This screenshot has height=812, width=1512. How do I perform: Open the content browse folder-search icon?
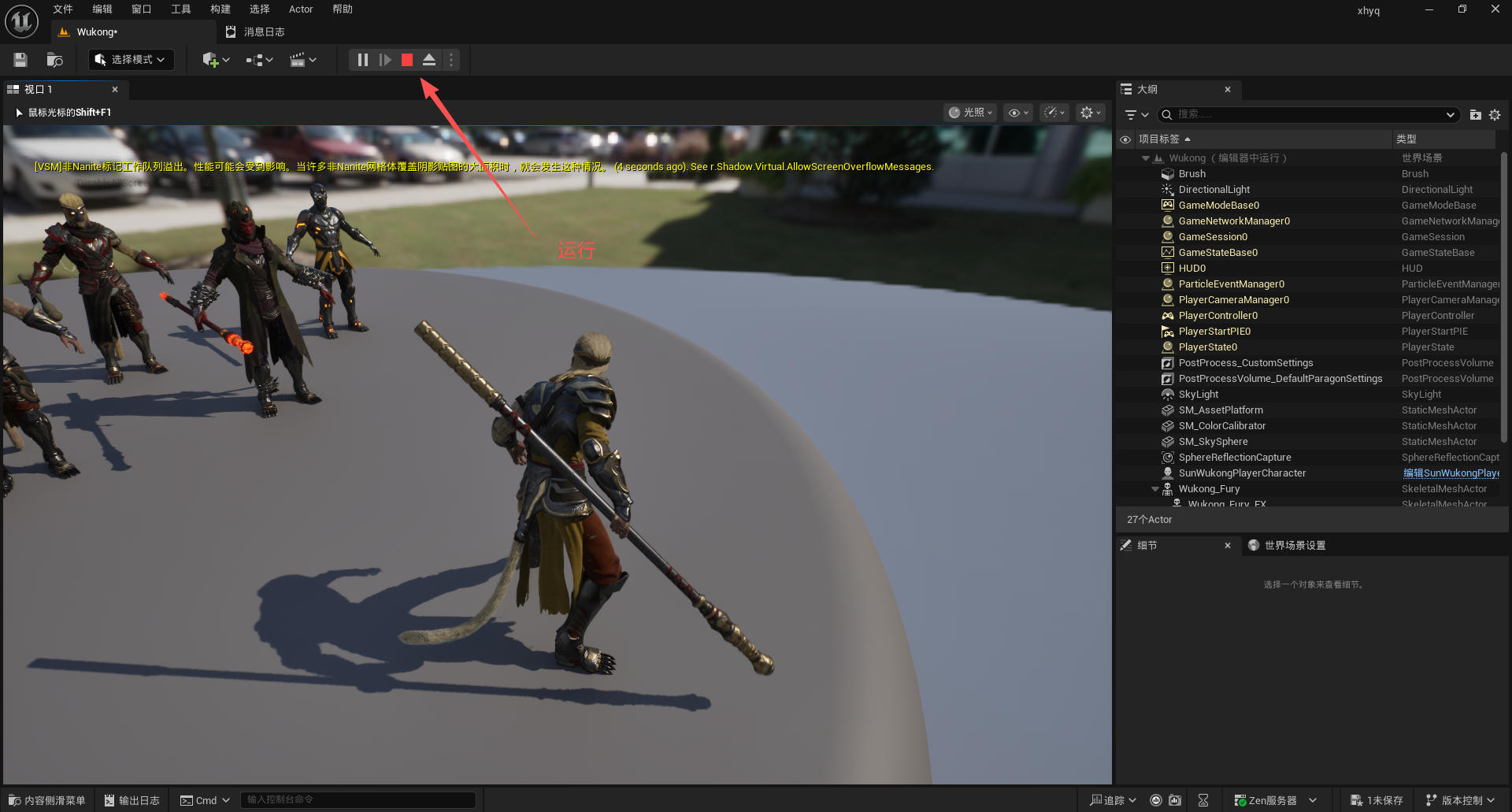(x=54, y=60)
